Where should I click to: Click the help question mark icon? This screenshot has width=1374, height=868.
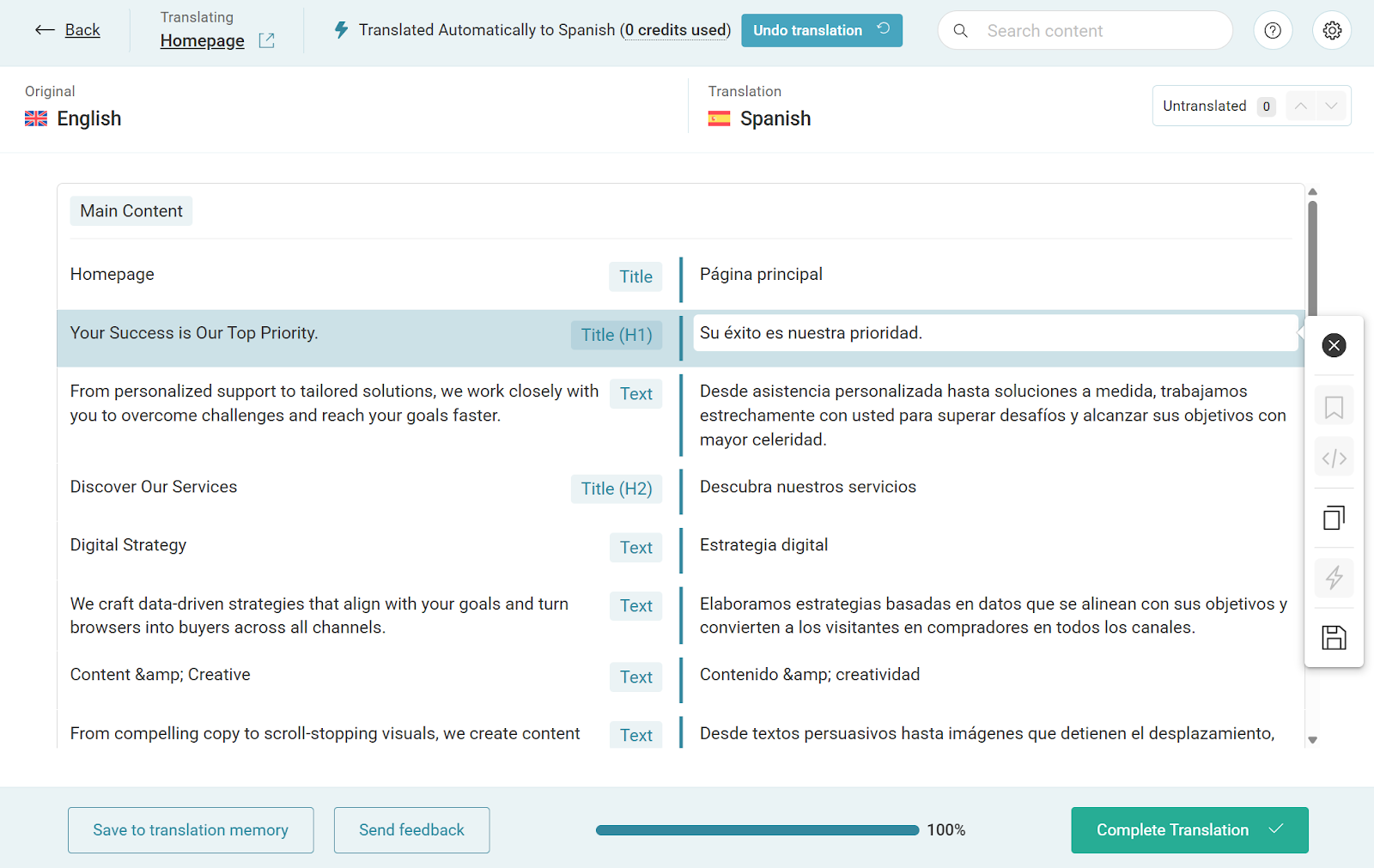tap(1273, 31)
